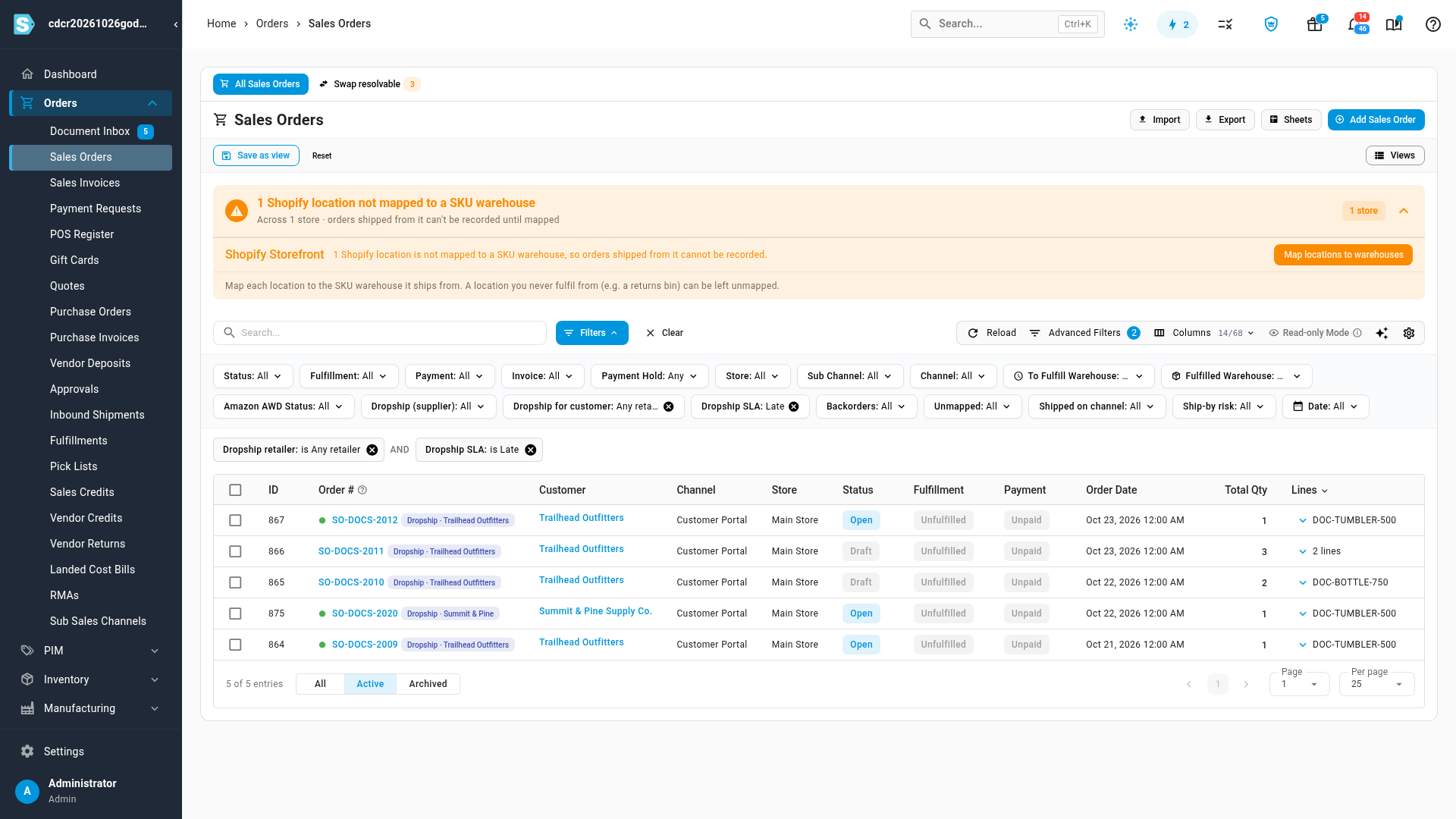Open the Columns 14/68 dropdown
The height and width of the screenshot is (819, 1456).
pos(1203,333)
